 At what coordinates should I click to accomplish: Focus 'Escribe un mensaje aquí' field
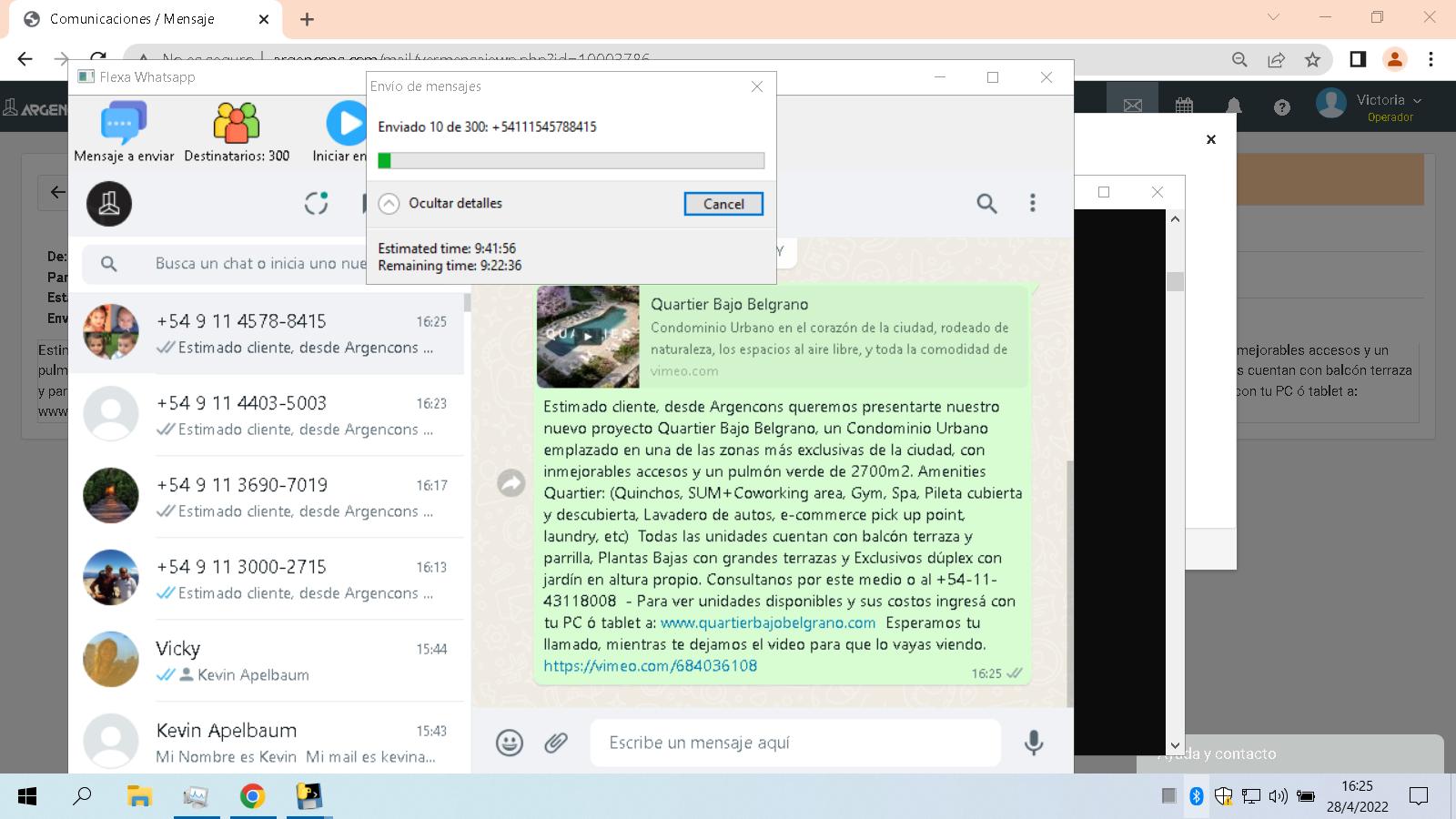[795, 743]
